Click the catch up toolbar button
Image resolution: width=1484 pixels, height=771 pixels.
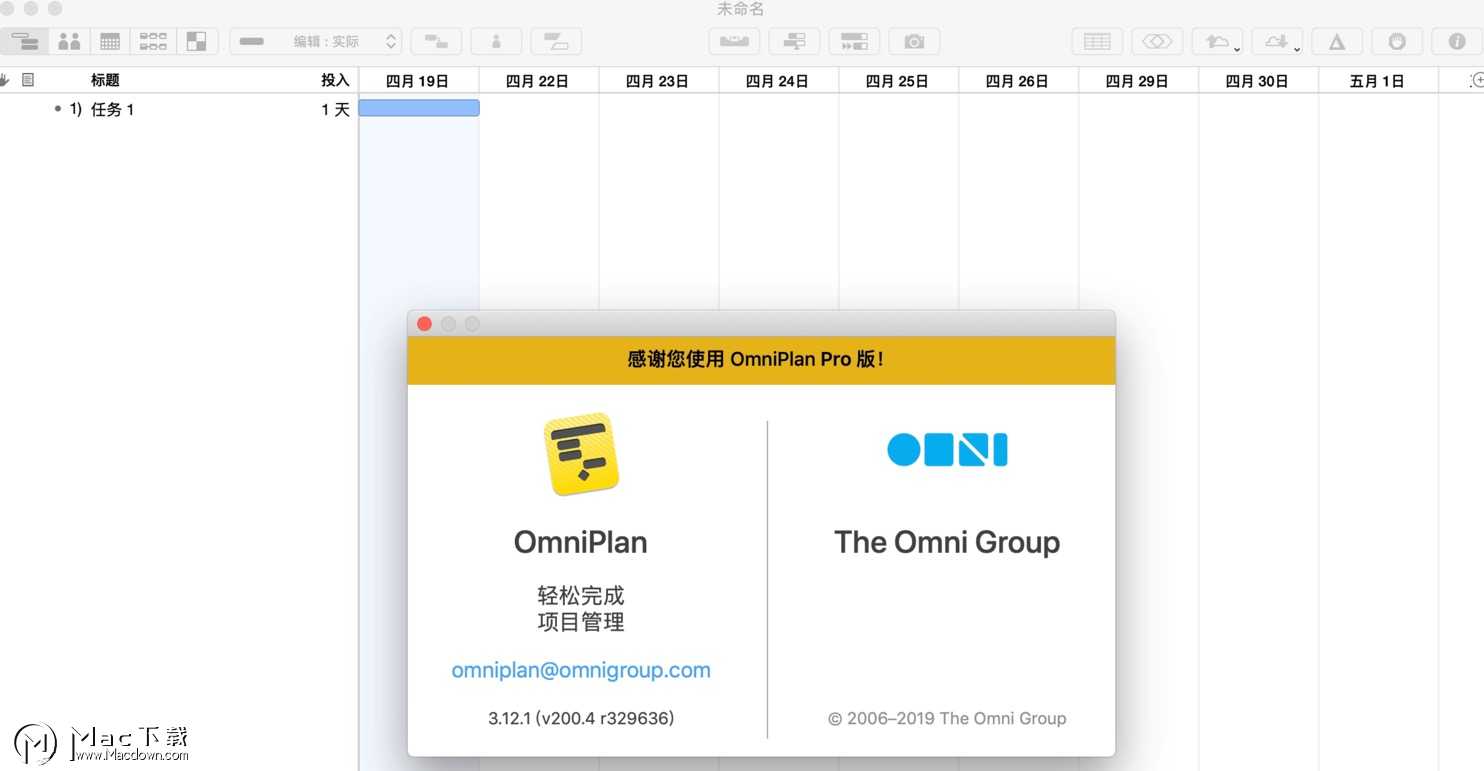794,41
